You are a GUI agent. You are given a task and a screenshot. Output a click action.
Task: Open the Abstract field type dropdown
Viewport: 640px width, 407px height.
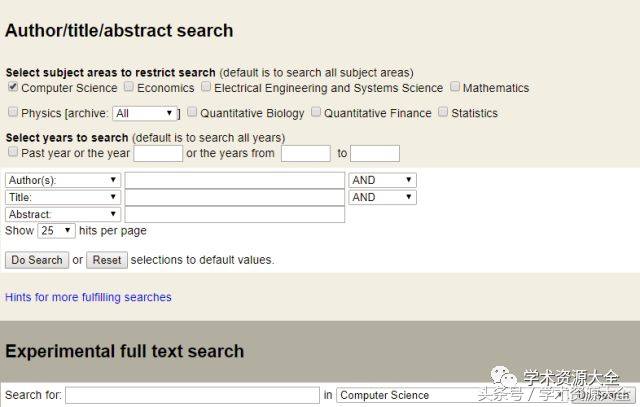[x=62, y=214]
